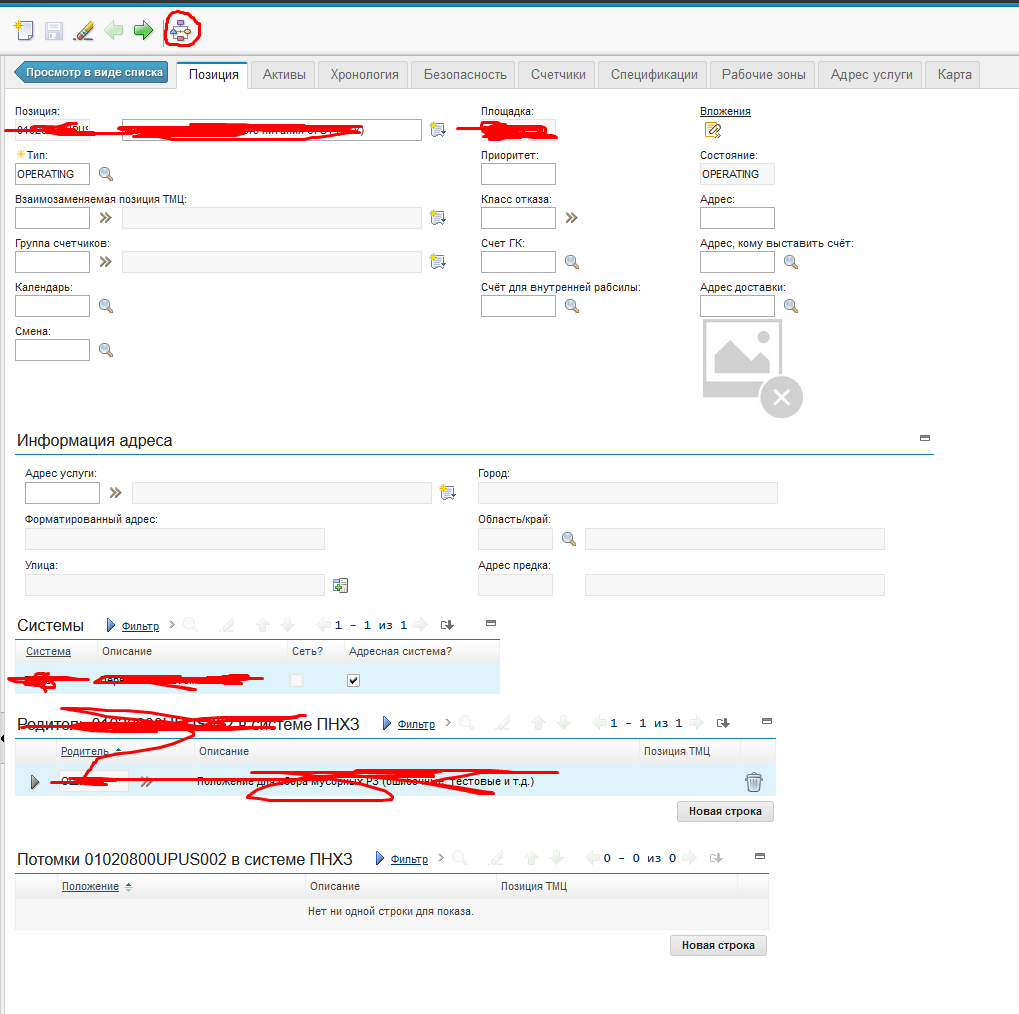This screenshot has width=1019, height=1014.
Task: Click the icon next to Улица field
Action: (x=341, y=585)
